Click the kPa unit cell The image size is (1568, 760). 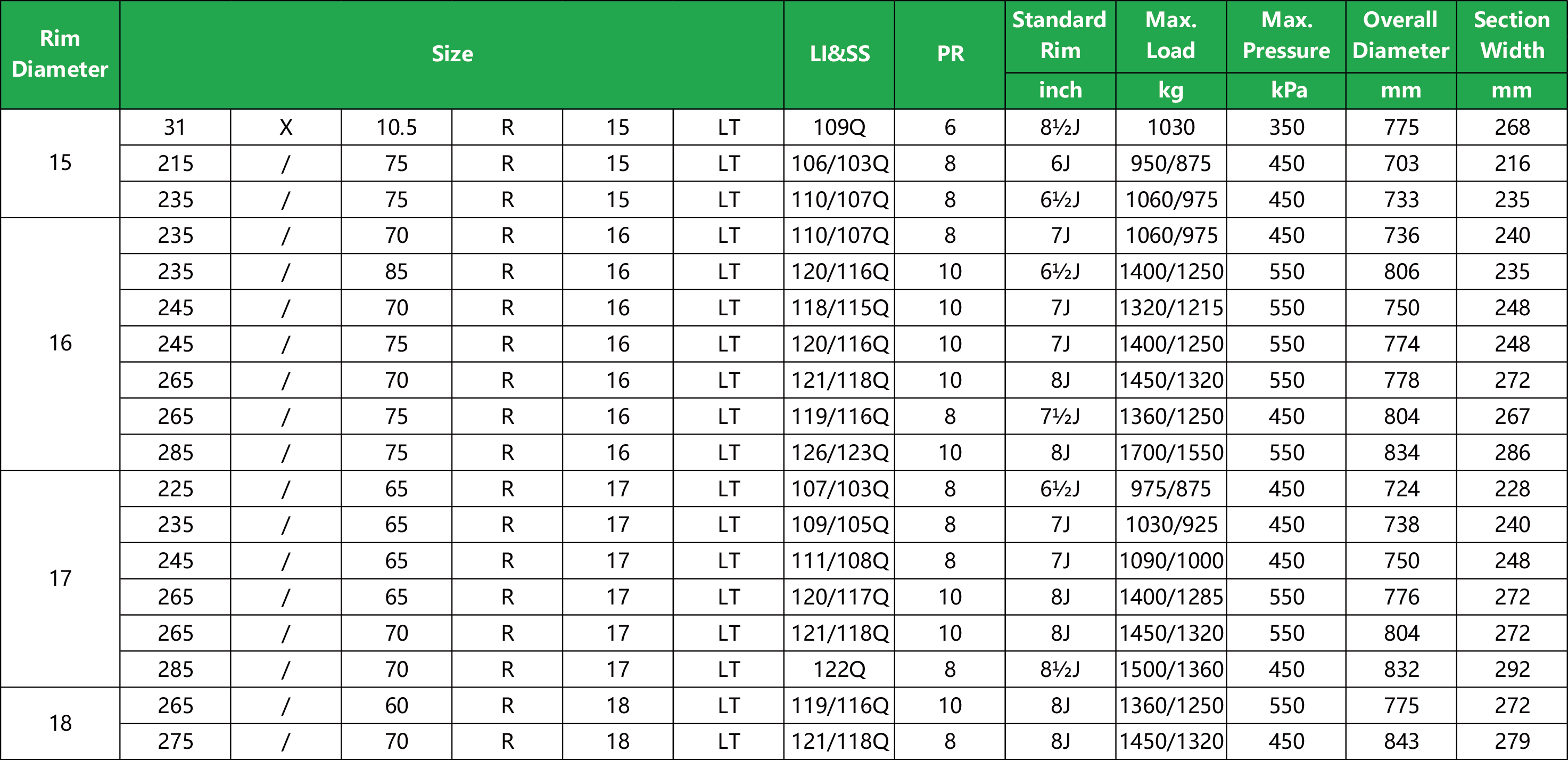1286,91
